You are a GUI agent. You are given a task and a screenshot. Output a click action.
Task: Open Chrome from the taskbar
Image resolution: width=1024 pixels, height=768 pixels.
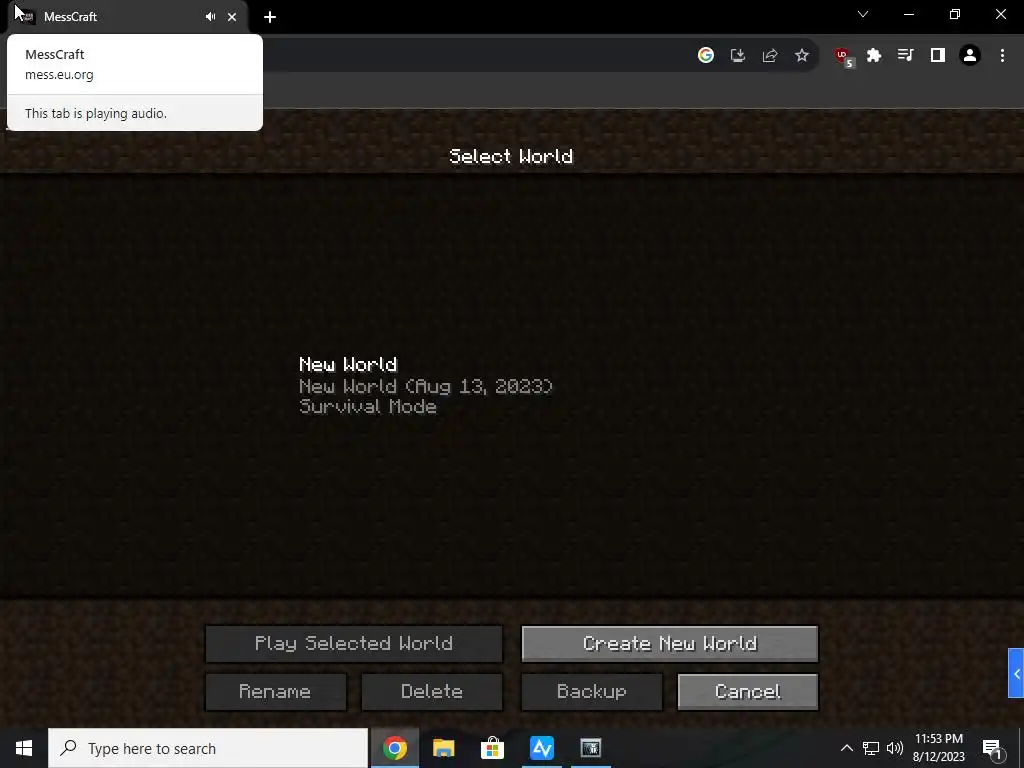pos(394,748)
